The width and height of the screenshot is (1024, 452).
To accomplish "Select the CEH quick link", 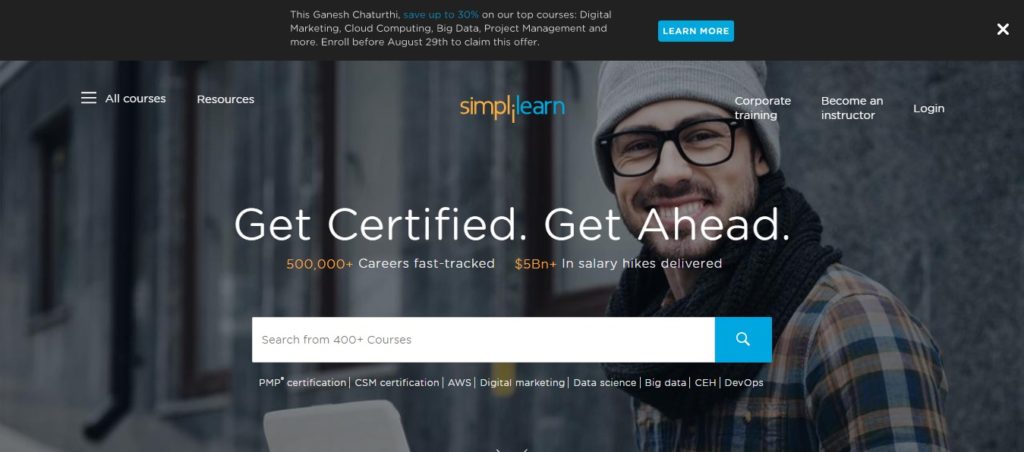I will coord(705,383).
